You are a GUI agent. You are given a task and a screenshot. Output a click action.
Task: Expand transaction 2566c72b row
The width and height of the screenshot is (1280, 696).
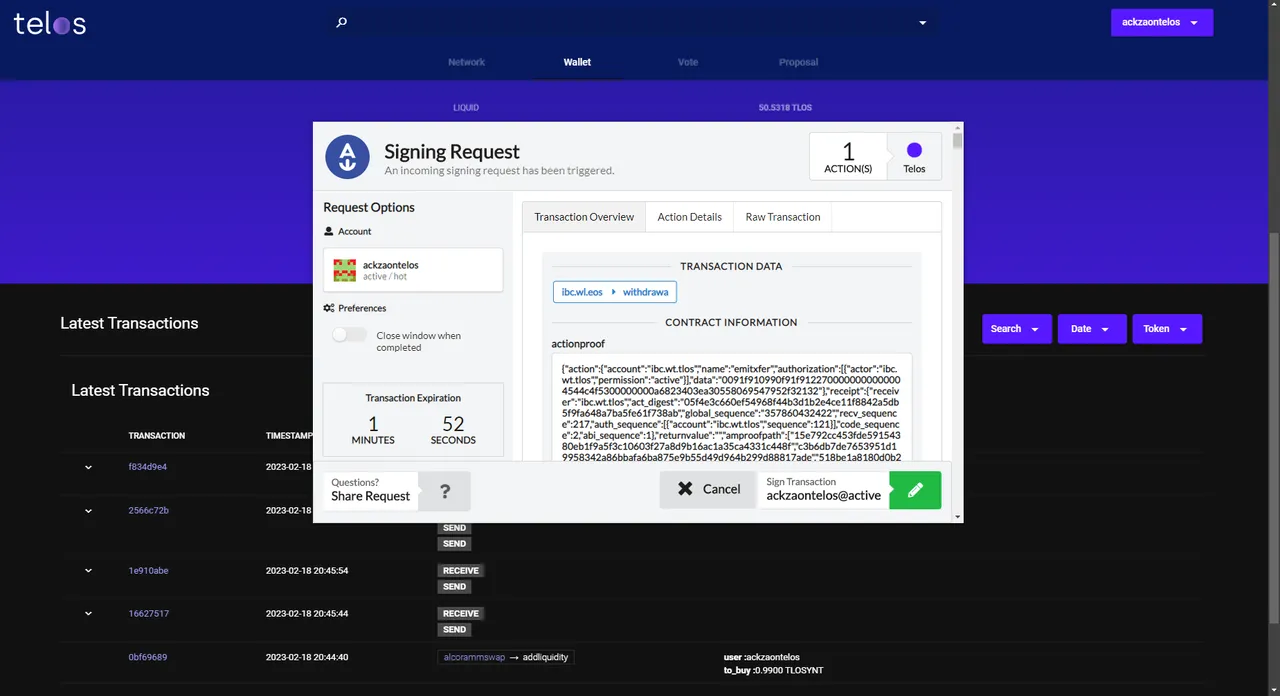88,511
